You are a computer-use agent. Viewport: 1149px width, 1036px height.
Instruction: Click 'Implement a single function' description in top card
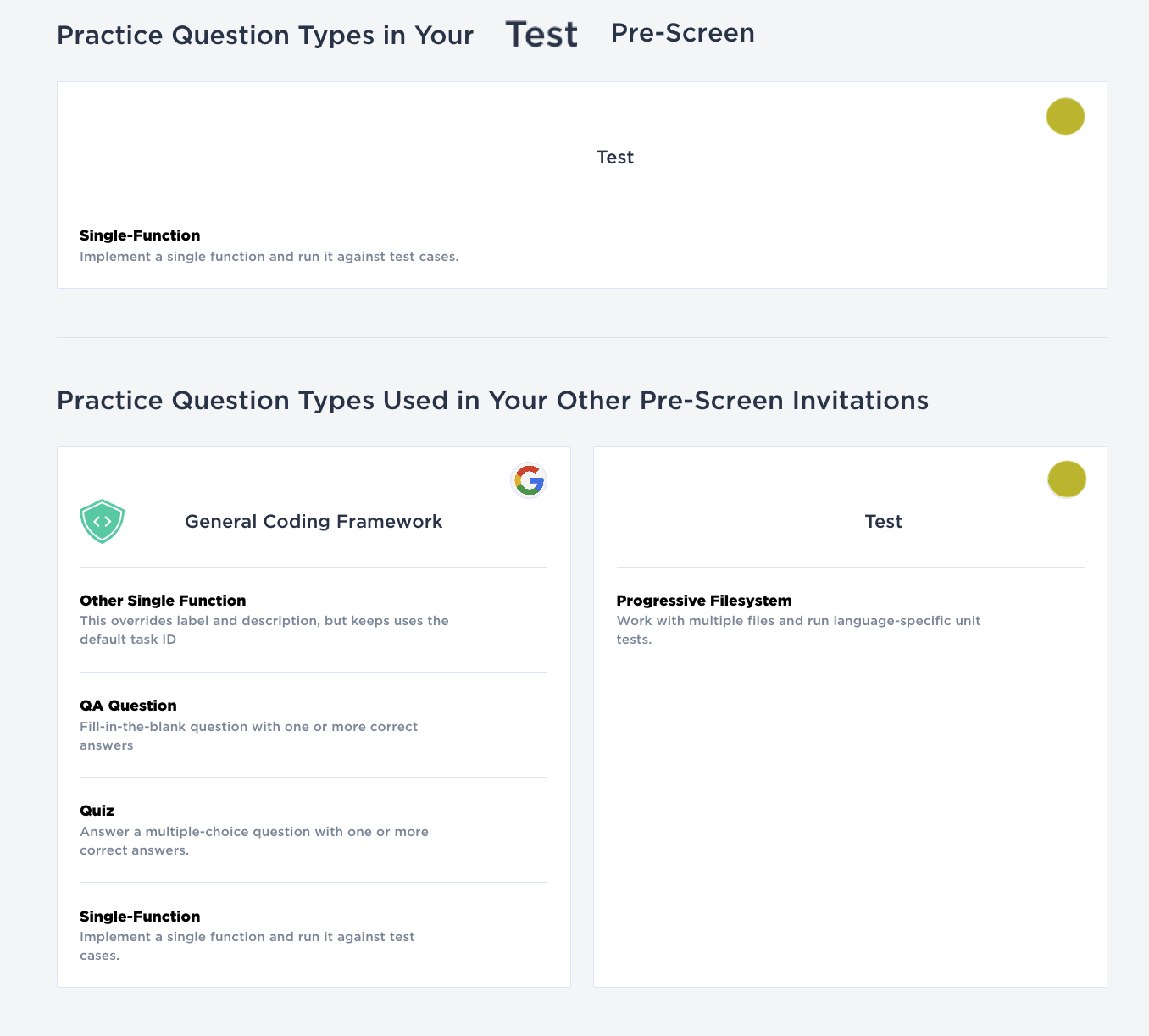269,257
